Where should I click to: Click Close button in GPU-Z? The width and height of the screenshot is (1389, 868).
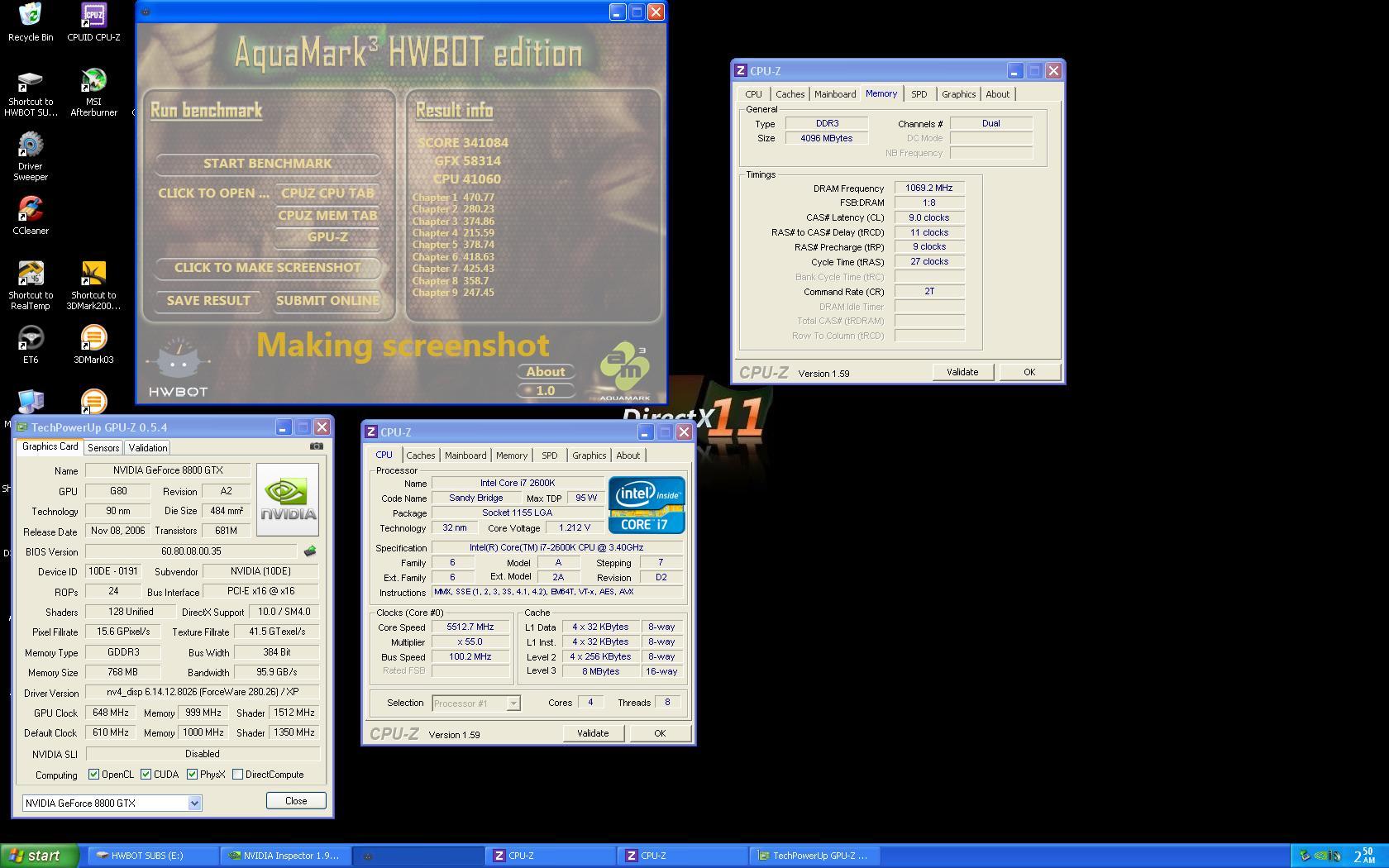coord(296,801)
